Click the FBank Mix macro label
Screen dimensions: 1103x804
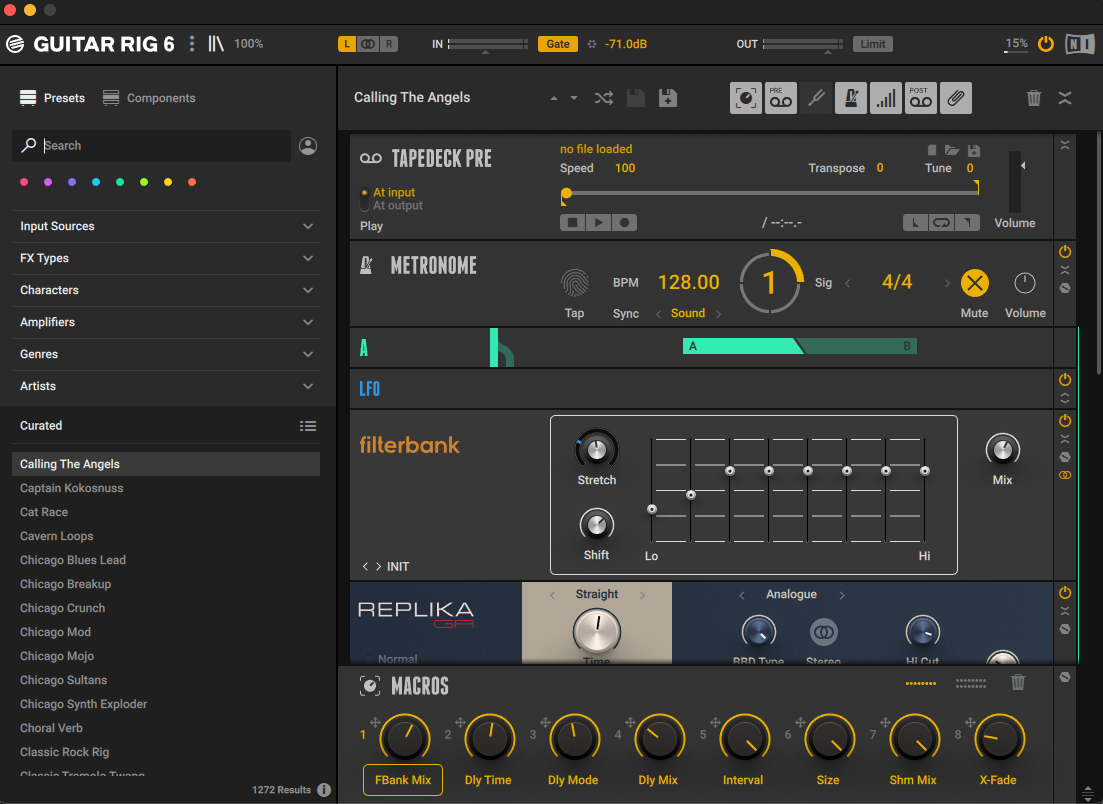point(402,780)
